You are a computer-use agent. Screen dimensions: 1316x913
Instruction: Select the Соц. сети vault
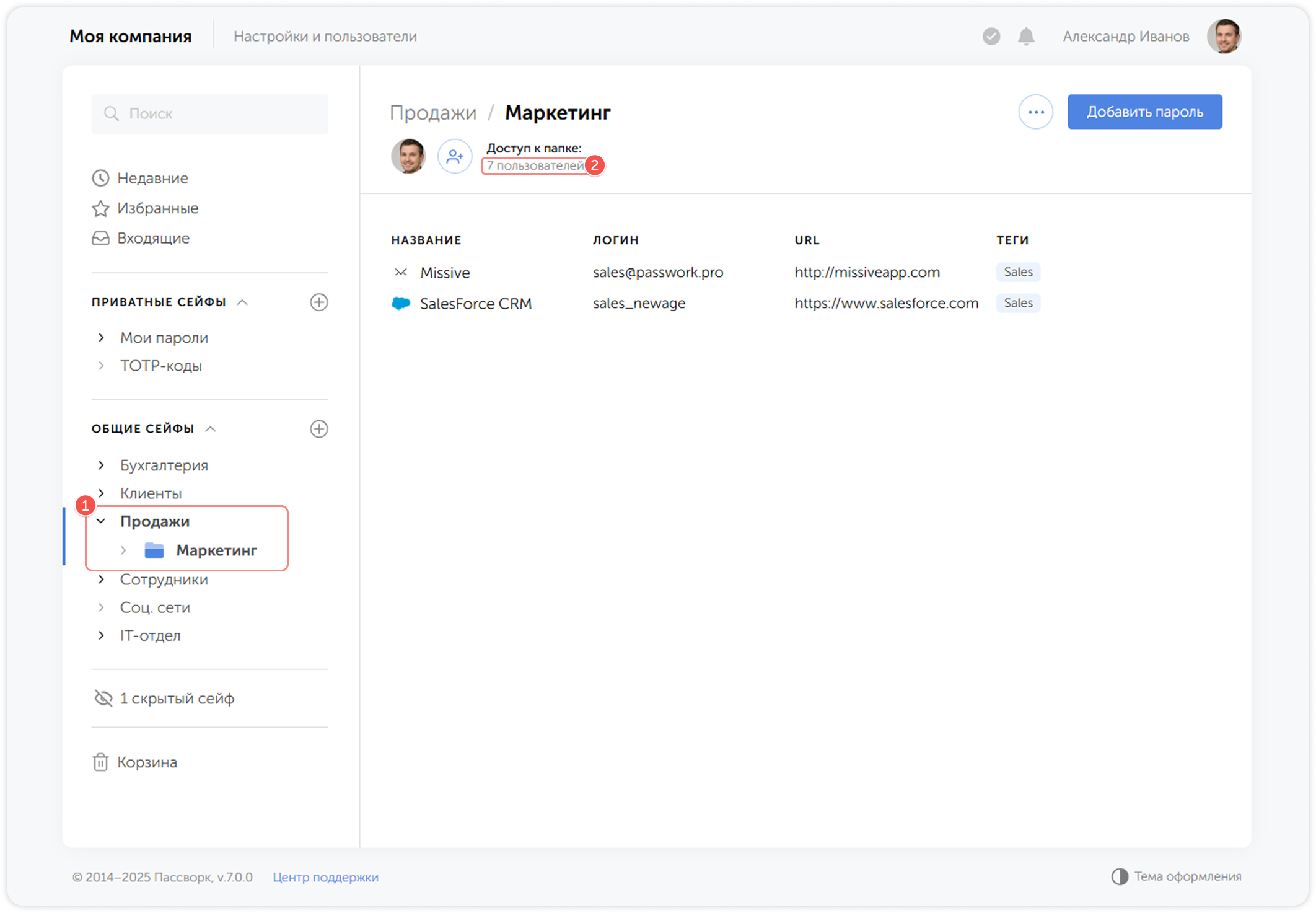pos(155,607)
